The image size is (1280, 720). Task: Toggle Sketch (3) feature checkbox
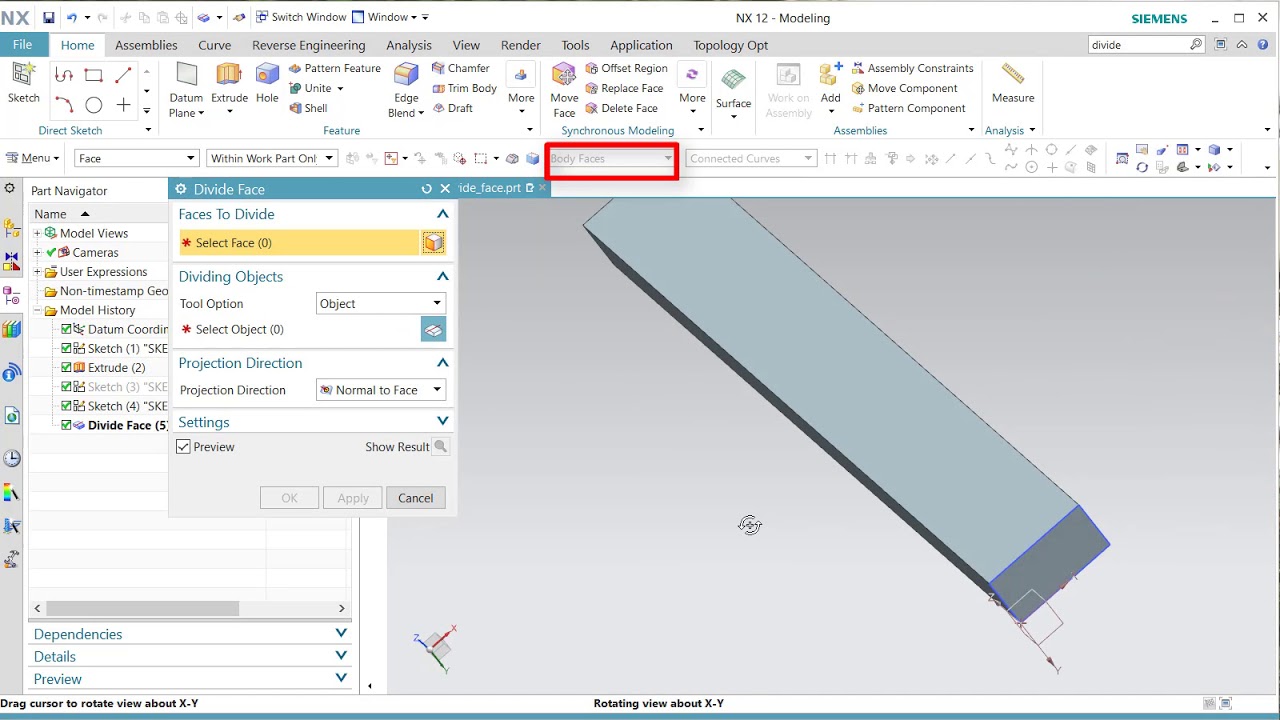coord(67,387)
